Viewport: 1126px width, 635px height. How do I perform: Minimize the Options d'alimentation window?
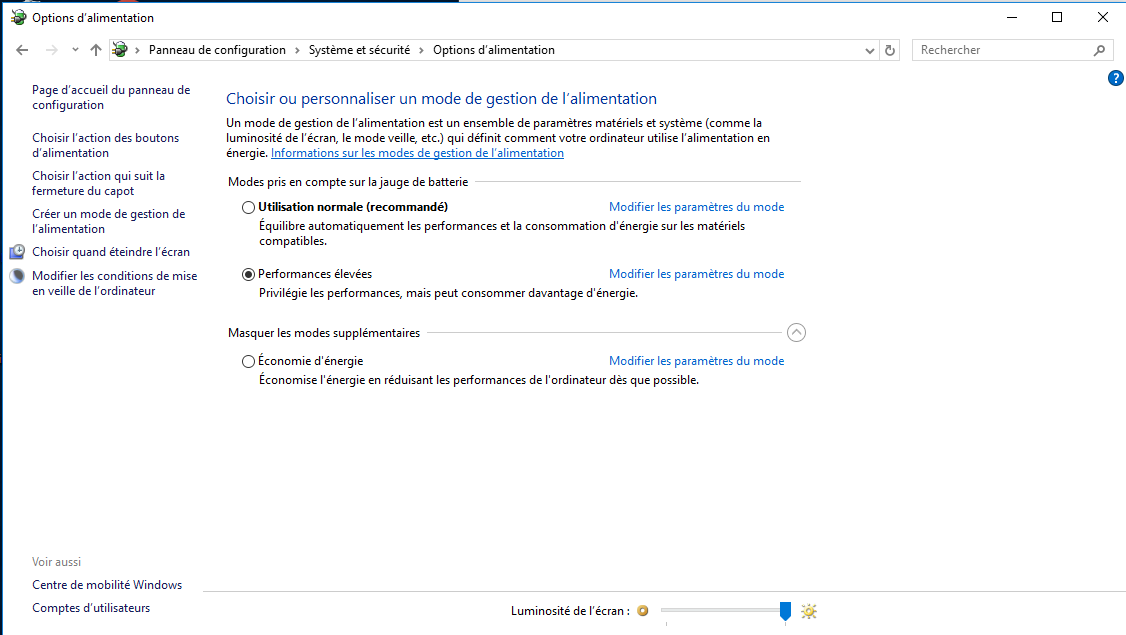[x=1012, y=17]
